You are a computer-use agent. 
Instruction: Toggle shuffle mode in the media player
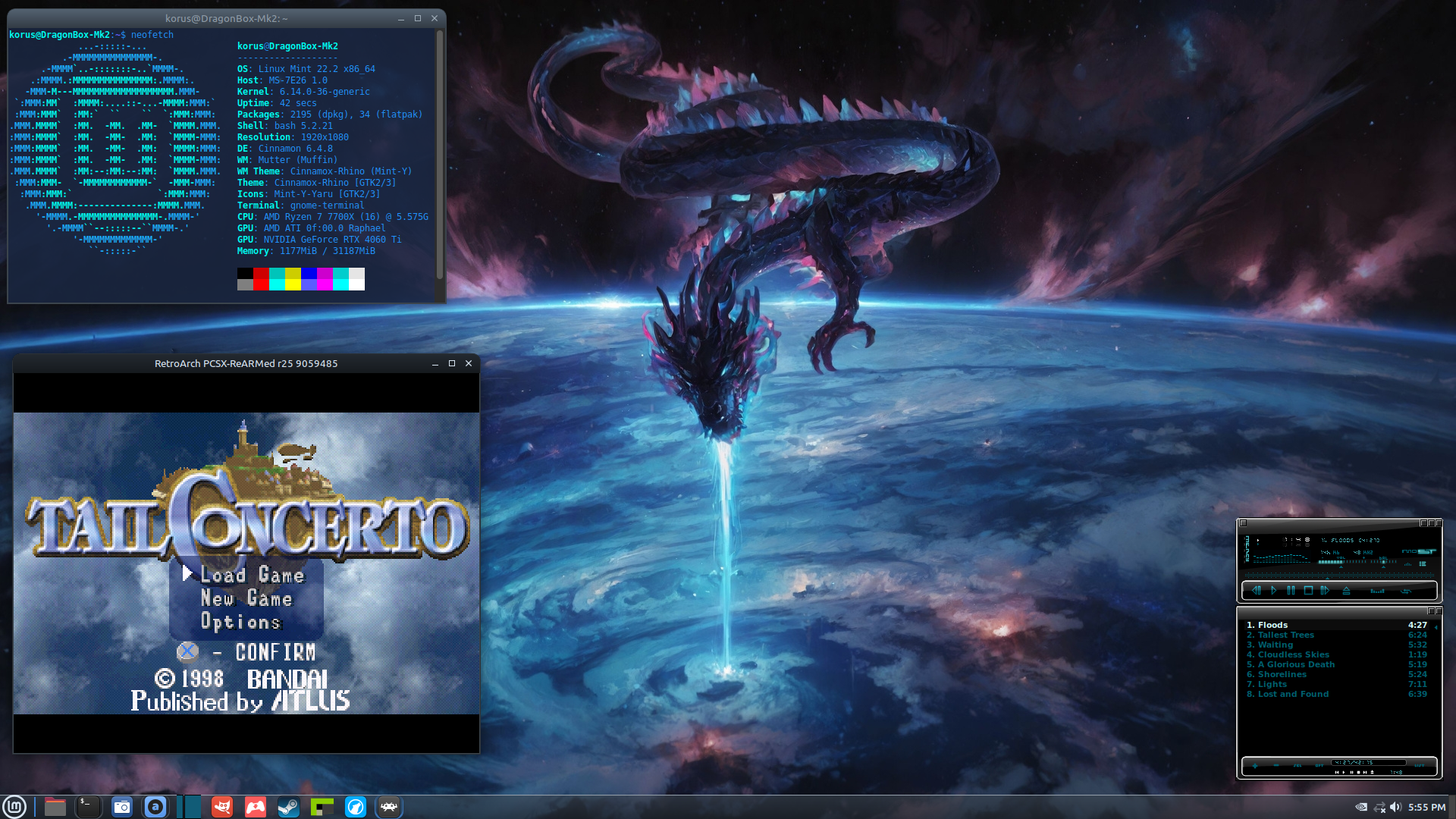pos(1377,591)
